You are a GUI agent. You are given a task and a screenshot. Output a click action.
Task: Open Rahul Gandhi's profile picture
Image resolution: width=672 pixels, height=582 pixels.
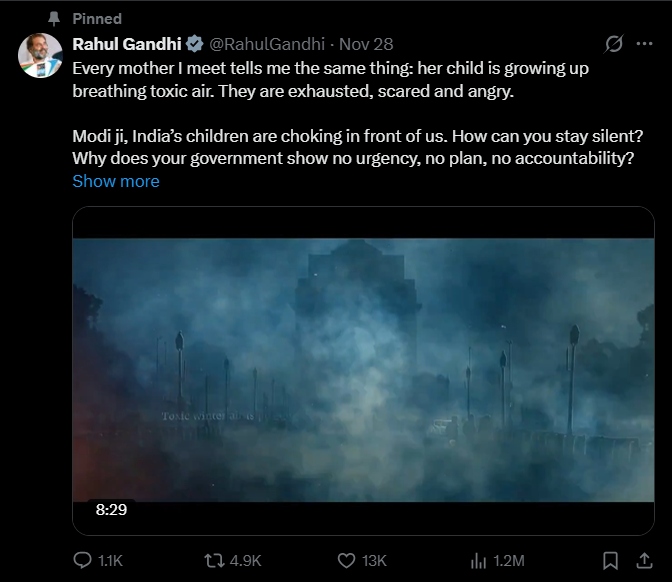(40, 55)
